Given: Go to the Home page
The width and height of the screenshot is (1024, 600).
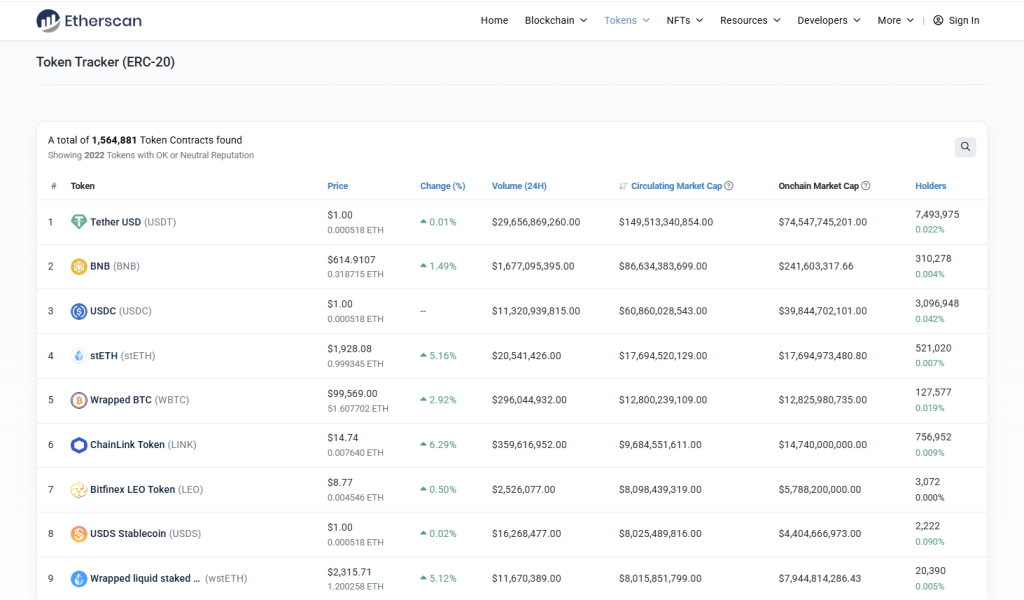Looking at the screenshot, I should (494, 20).
